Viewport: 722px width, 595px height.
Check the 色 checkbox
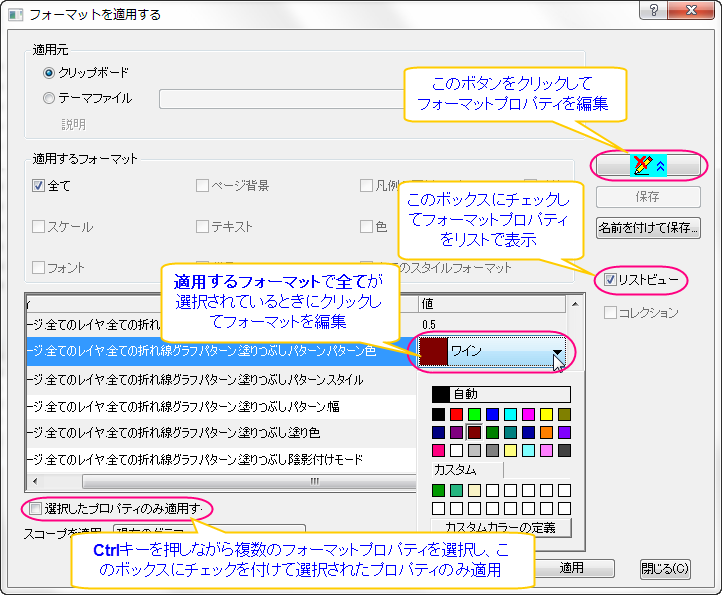click(366, 227)
